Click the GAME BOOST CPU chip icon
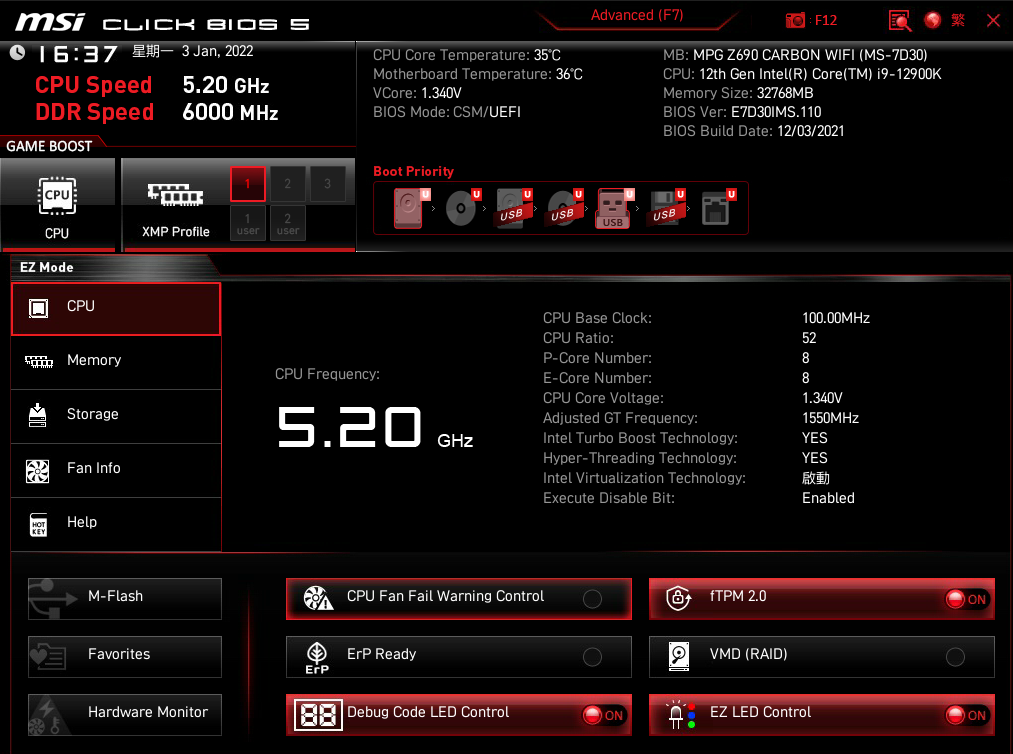The width and height of the screenshot is (1013, 754). 57,195
